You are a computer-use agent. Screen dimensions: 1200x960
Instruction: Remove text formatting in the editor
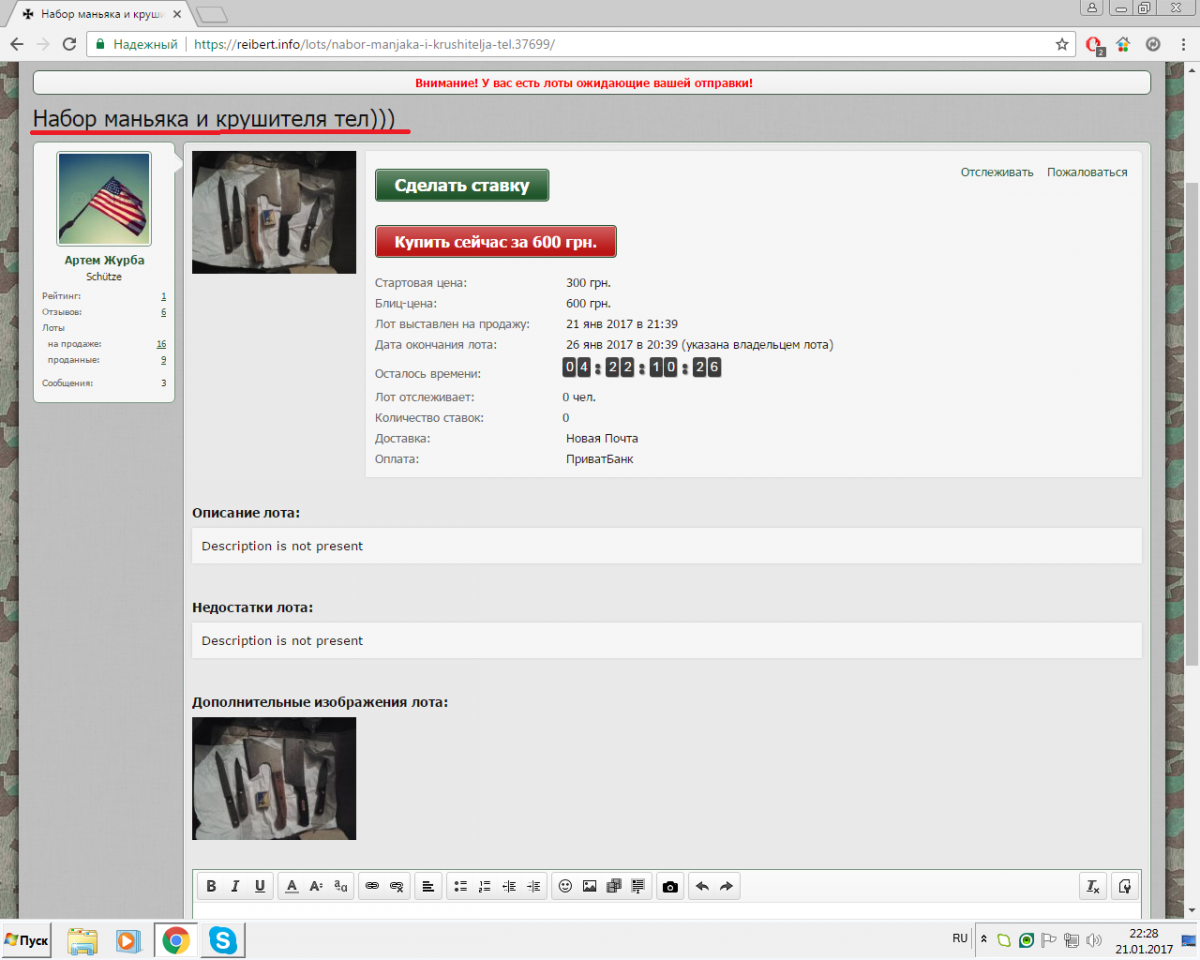click(x=1094, y=886)
